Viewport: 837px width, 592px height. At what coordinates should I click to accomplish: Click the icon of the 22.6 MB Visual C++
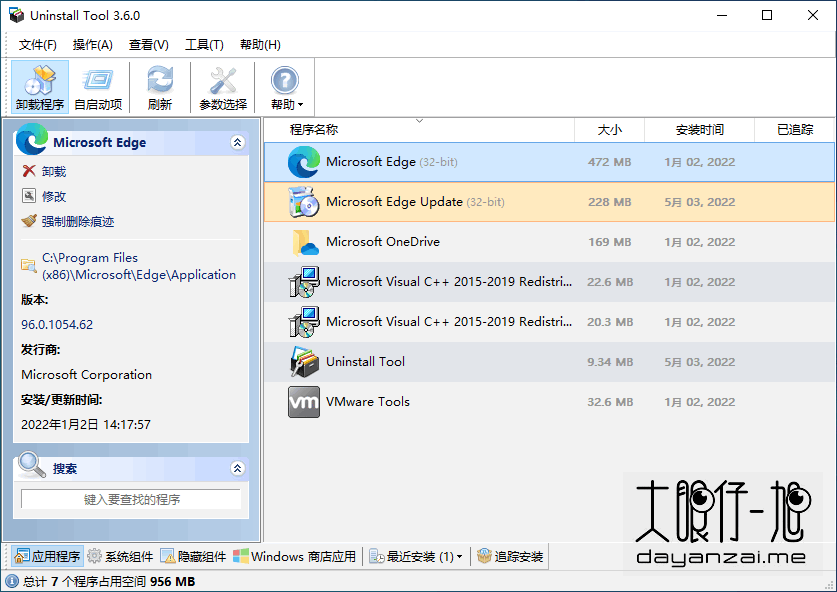(x=304, y=282)
